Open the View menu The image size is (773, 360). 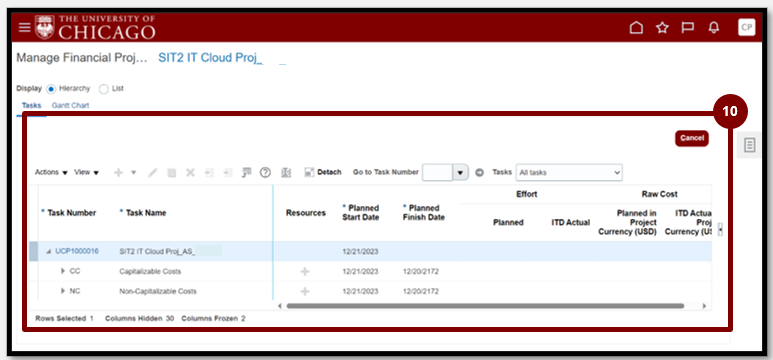pos(86,173)
